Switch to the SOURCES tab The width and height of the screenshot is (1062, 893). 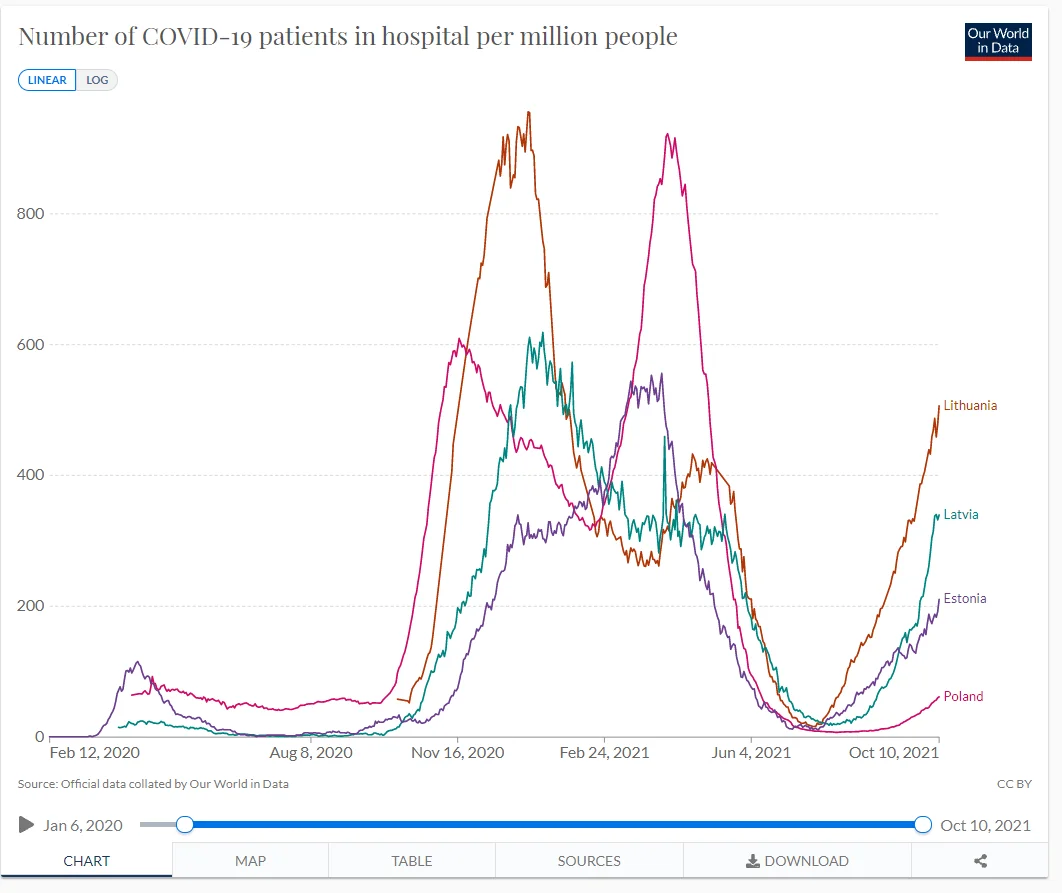pyautogui.click(x=589, y=860)
